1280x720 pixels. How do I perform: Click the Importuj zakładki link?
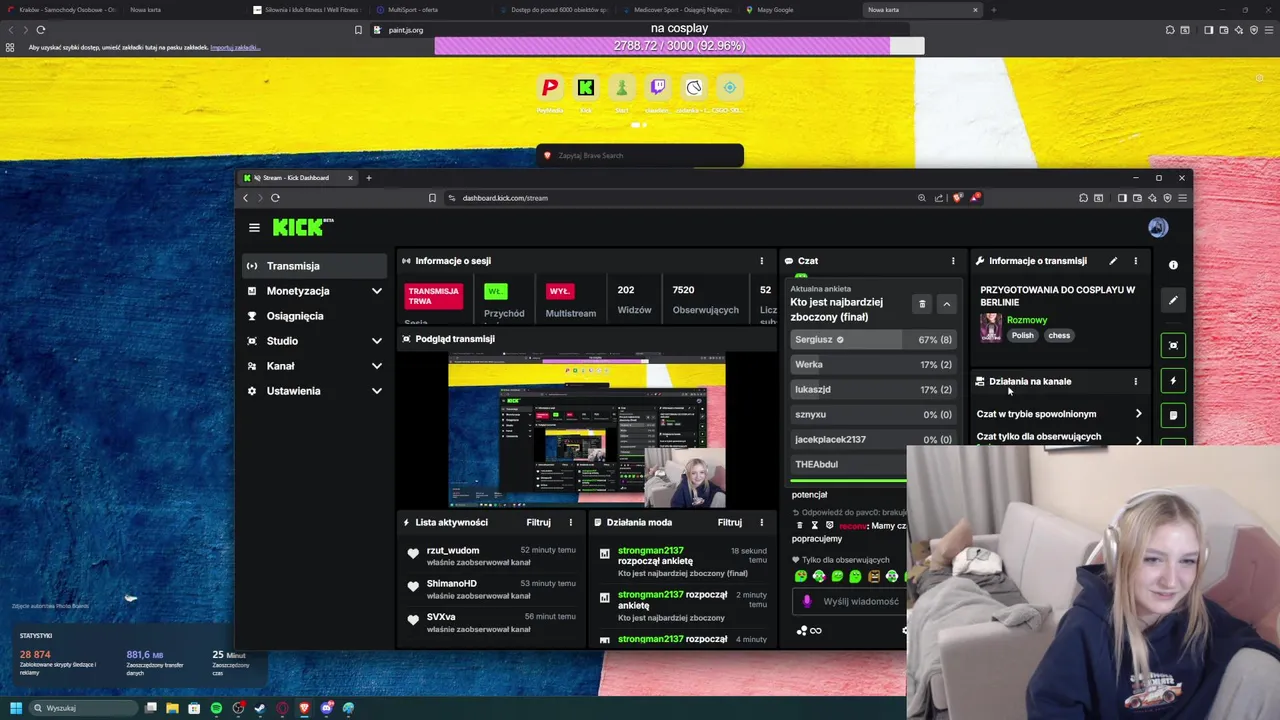(235, 47)
